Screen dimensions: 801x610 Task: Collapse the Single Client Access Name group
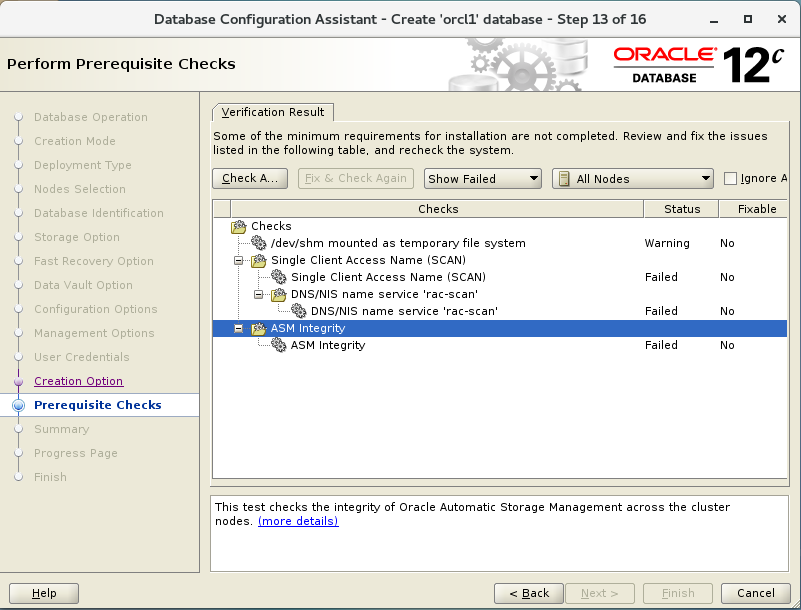pyautogui.click(x=238, y=261)
